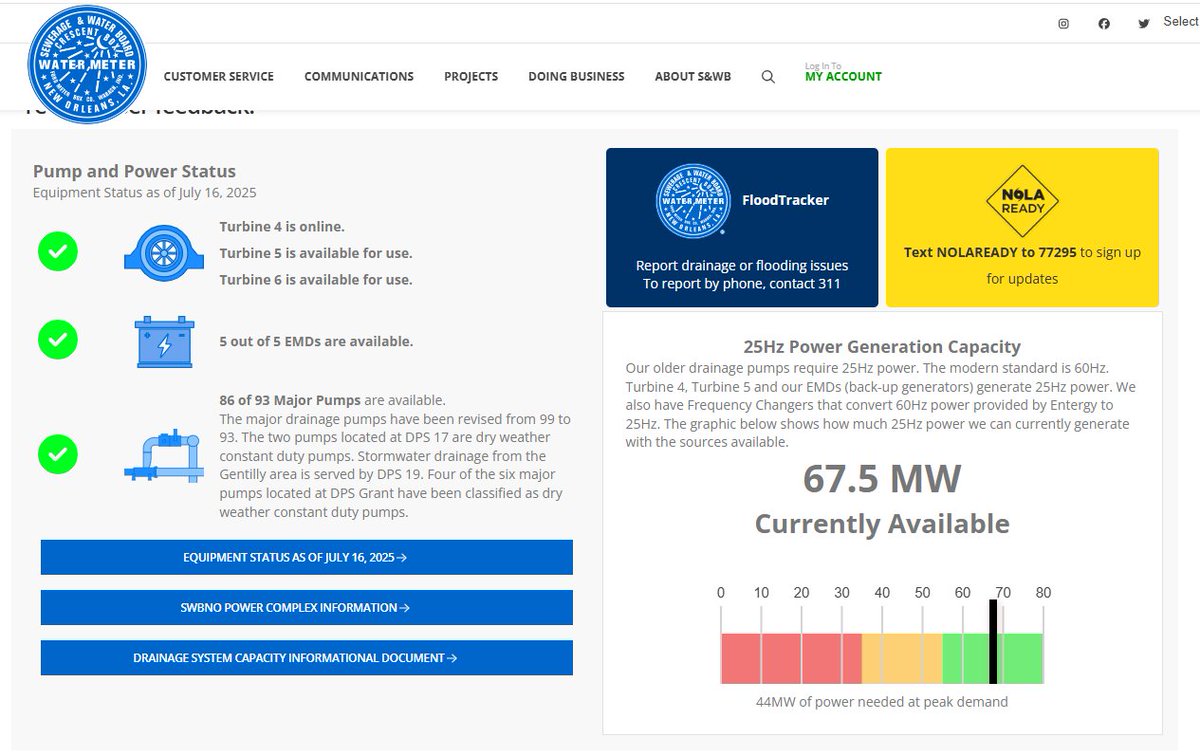Click green checkmark beside EMDs status
1200x756 pixels.
click(x=58, y=341)
